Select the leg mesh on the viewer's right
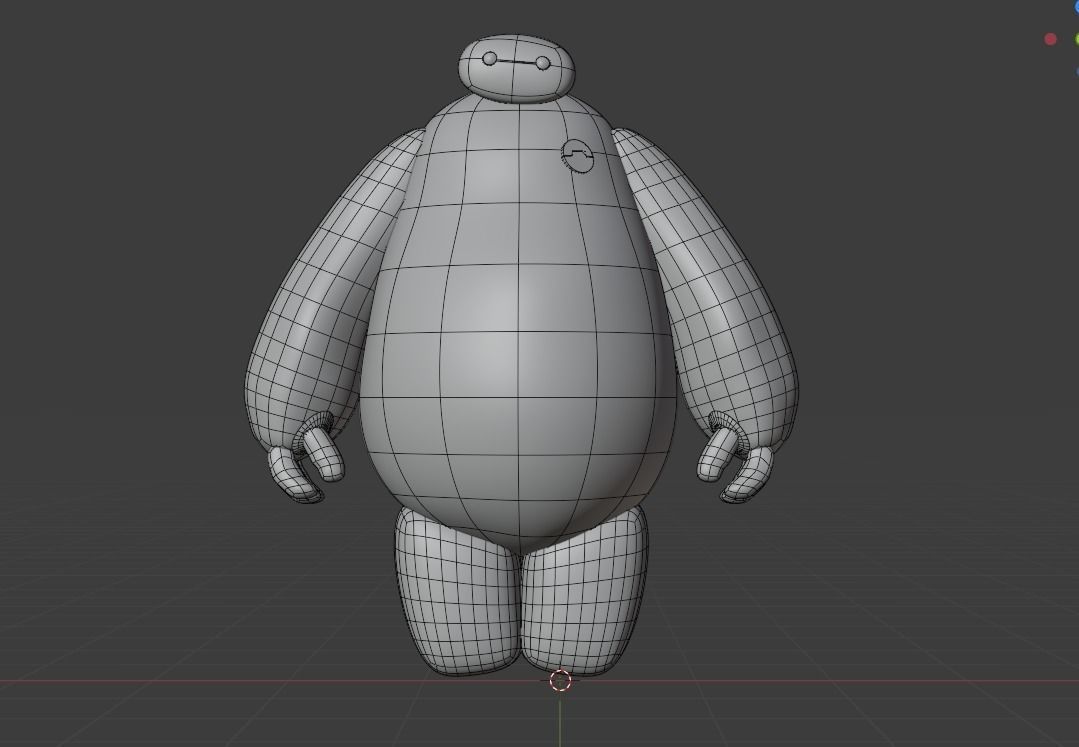The width and height of the screenshot is (1079, 747). coord(584,592)
